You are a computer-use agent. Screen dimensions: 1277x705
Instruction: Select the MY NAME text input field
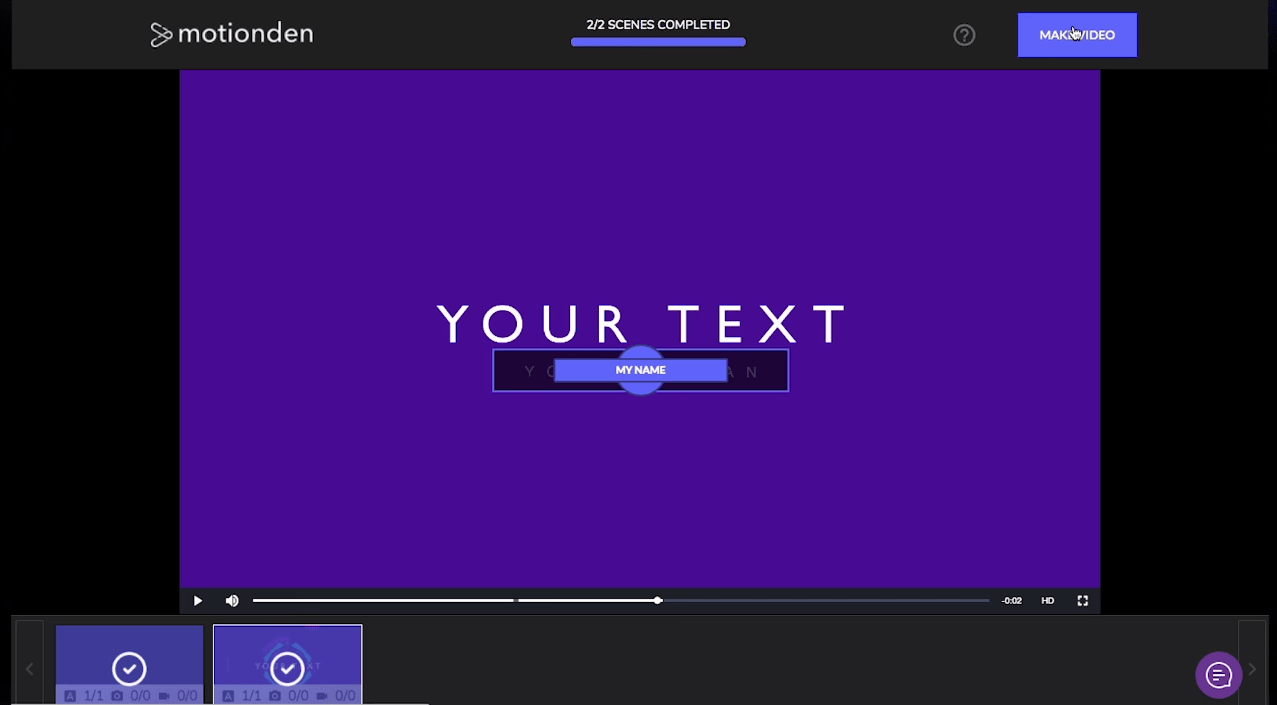click(x=640, y=370)
